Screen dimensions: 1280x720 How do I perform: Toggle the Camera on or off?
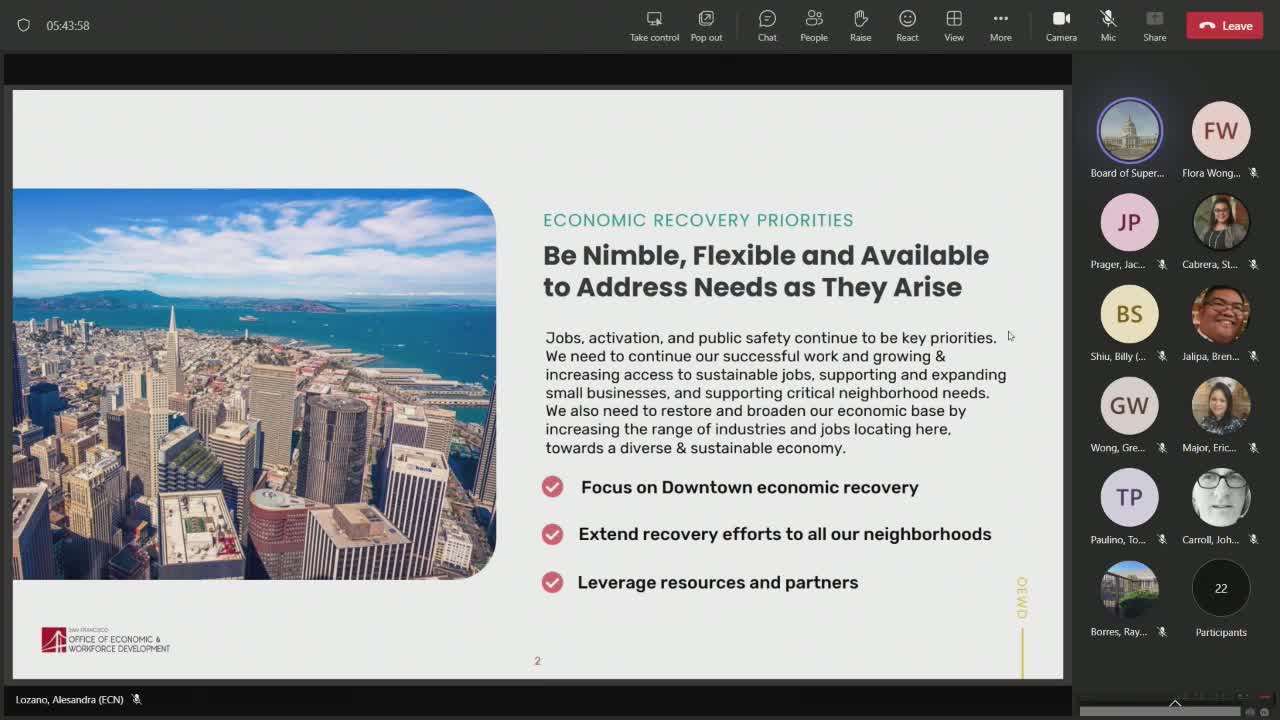pyautogui.click(x=1061, y=25)
